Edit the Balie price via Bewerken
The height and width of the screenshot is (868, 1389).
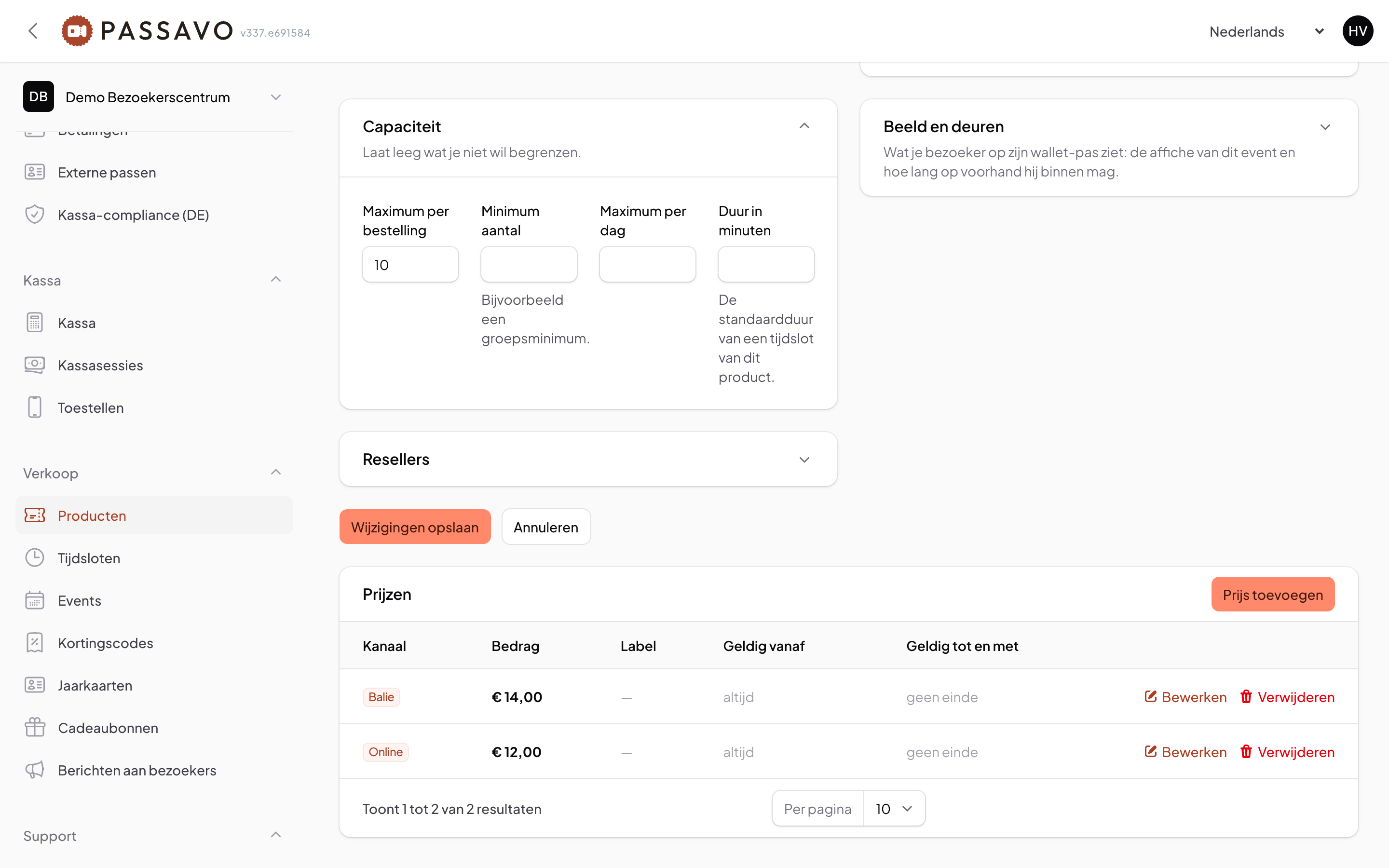tap(1185, 697)
